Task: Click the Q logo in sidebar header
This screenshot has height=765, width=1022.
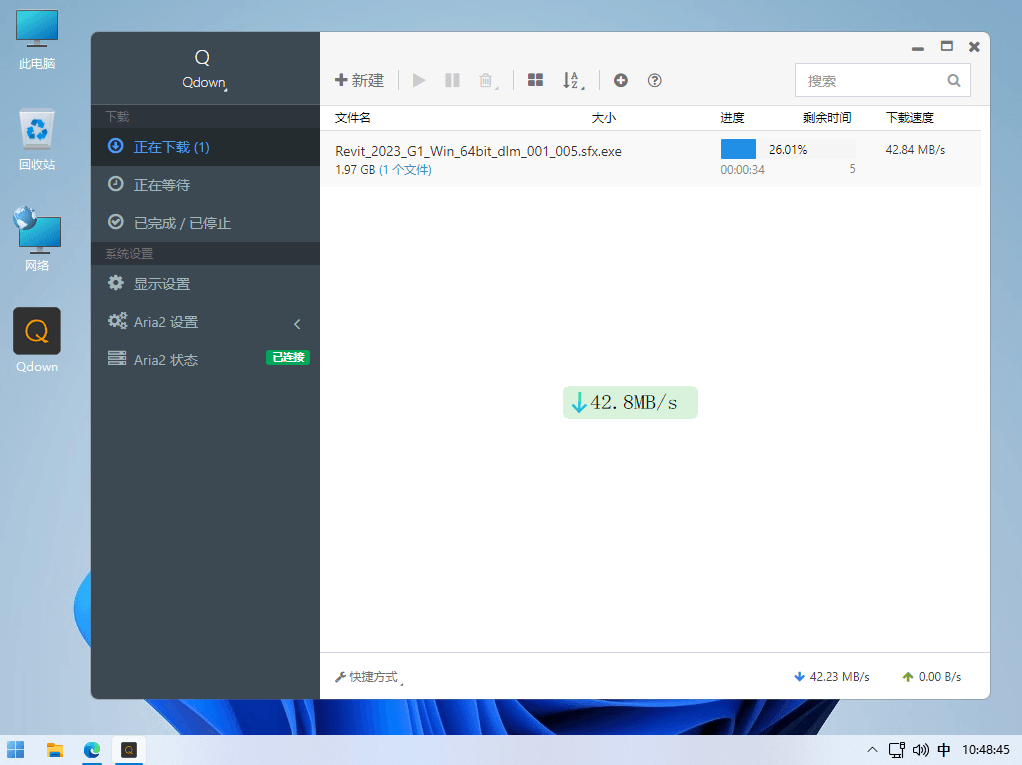Action: pyautogui.click(x=203, y=58)
